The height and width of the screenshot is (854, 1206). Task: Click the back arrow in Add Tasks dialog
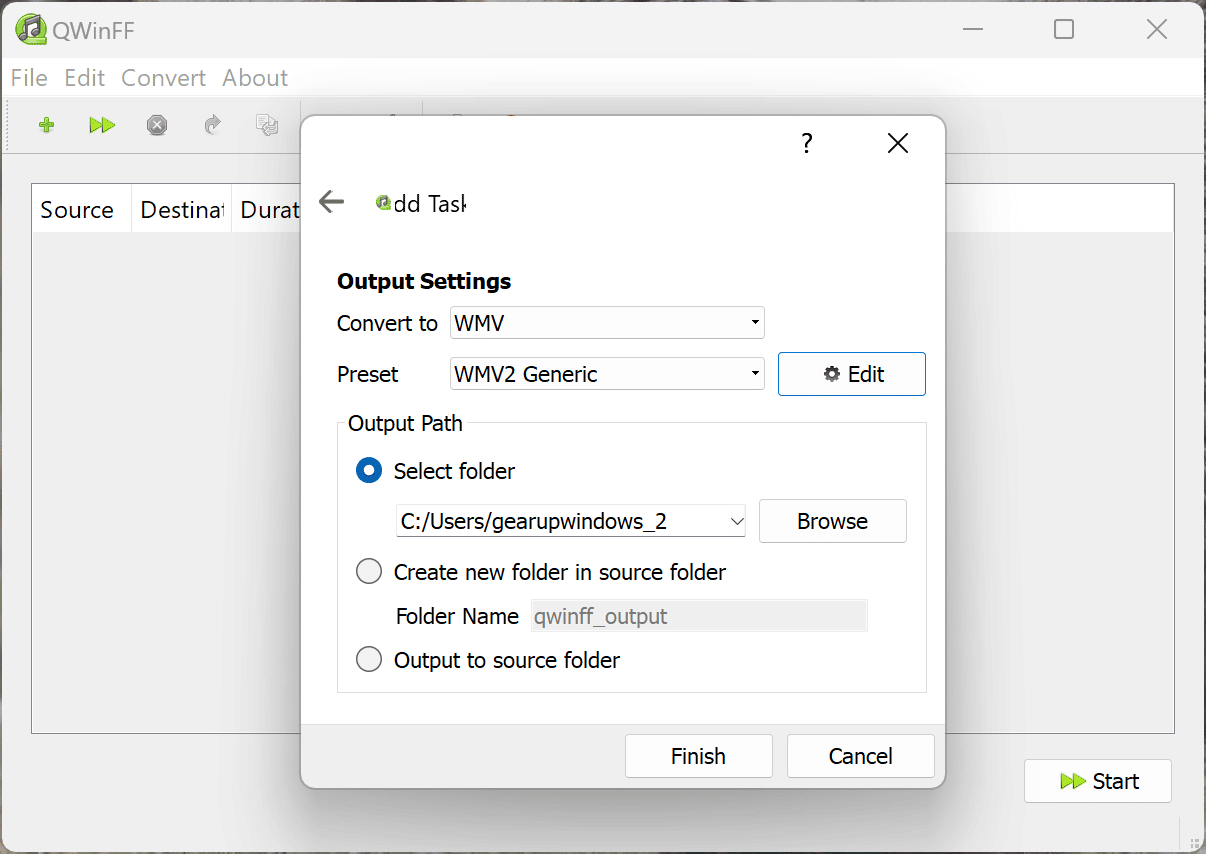click(331, 202)
